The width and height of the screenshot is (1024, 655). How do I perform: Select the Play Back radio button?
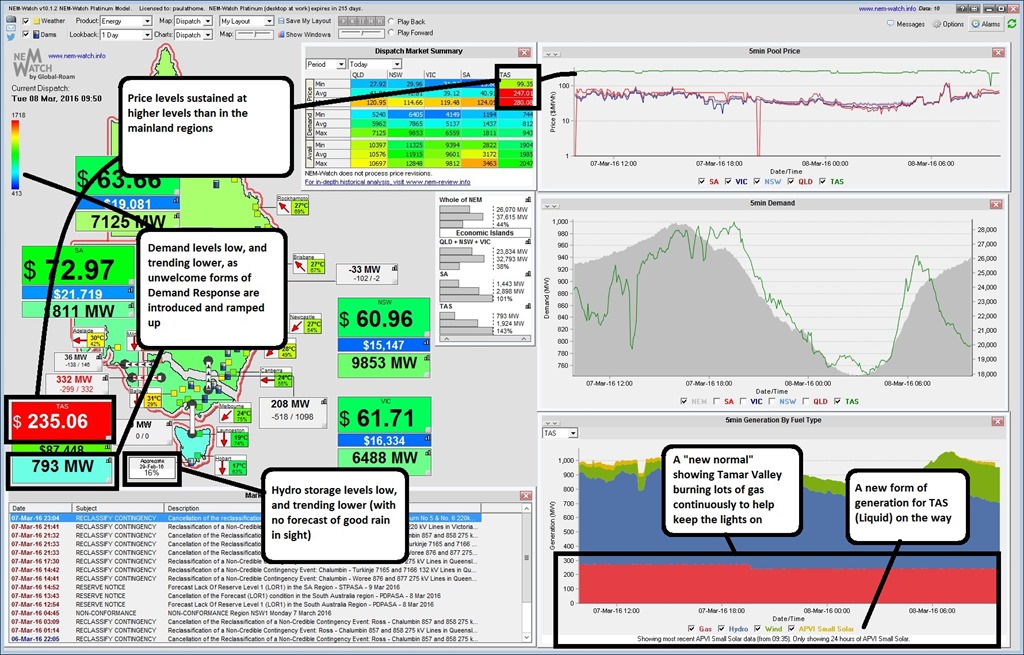coord(390,21)
